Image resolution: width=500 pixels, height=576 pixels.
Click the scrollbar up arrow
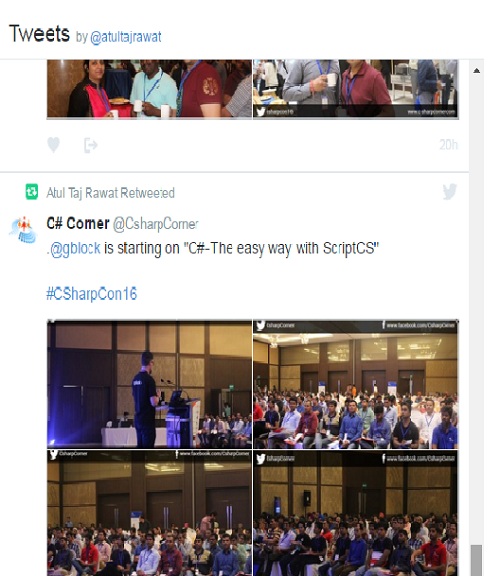pyautogui.click(x=476, y=71)
